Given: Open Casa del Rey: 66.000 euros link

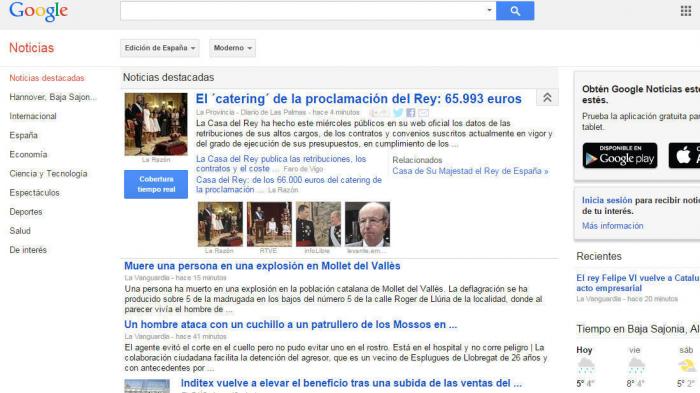Looking at the screenshot, I should point(289,184).
